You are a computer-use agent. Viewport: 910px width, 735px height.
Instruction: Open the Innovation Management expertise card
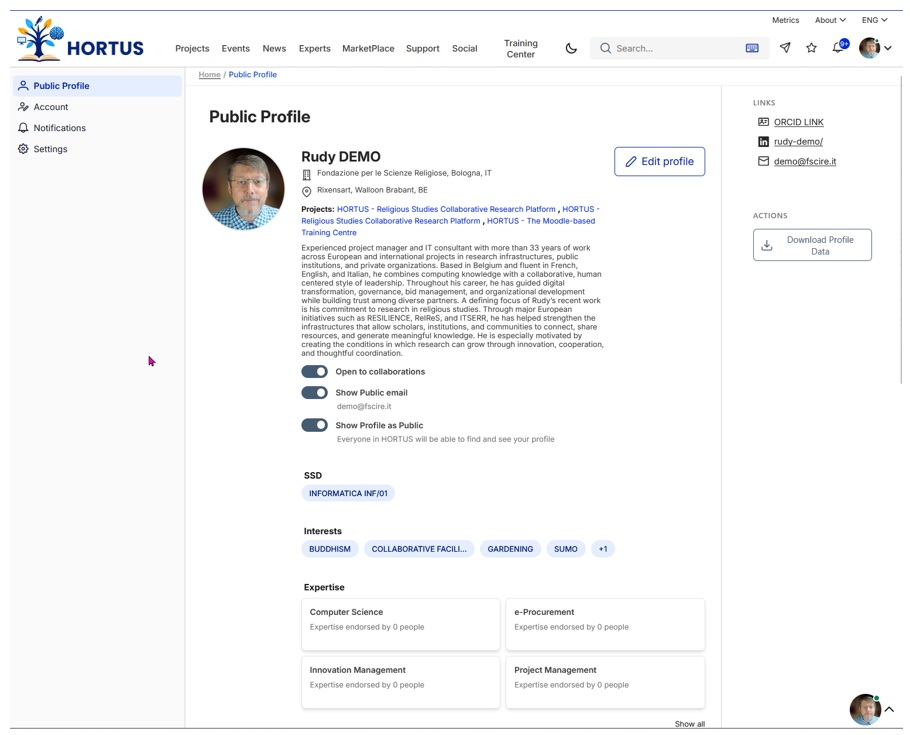tap(400, 682)
